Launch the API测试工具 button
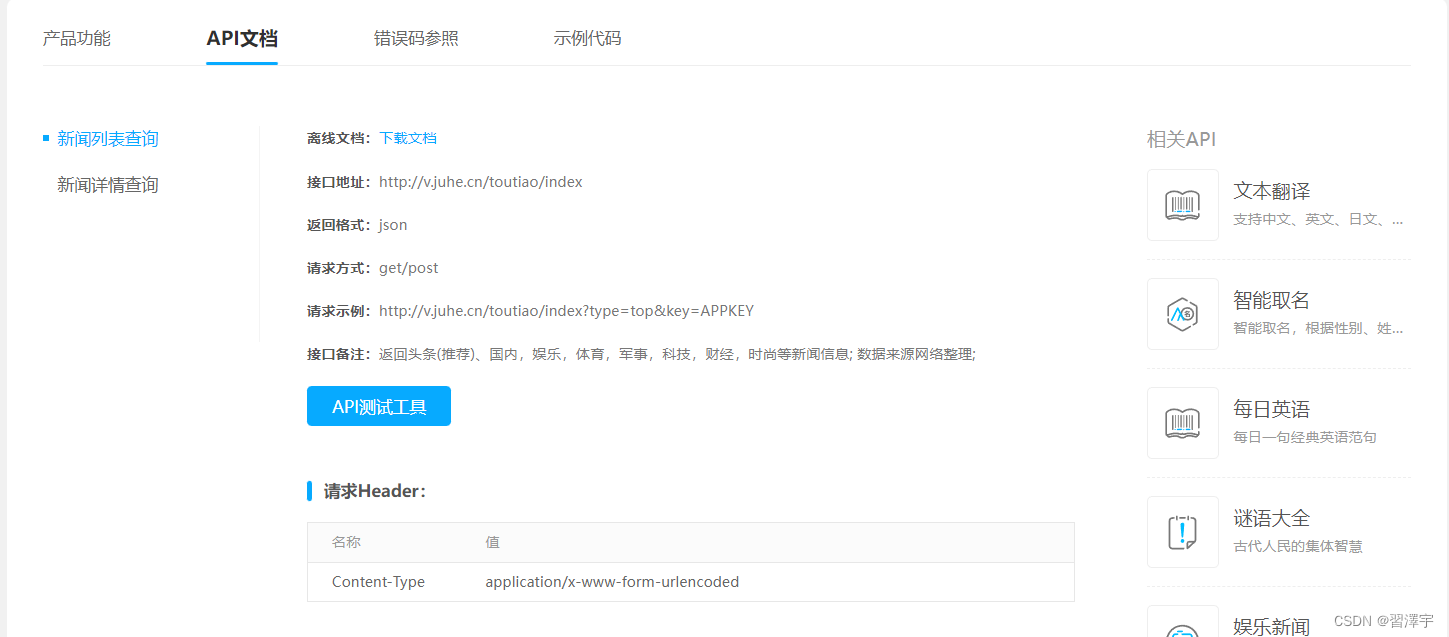This screenshot has width=1449, height=637. (x=379, y=406)
